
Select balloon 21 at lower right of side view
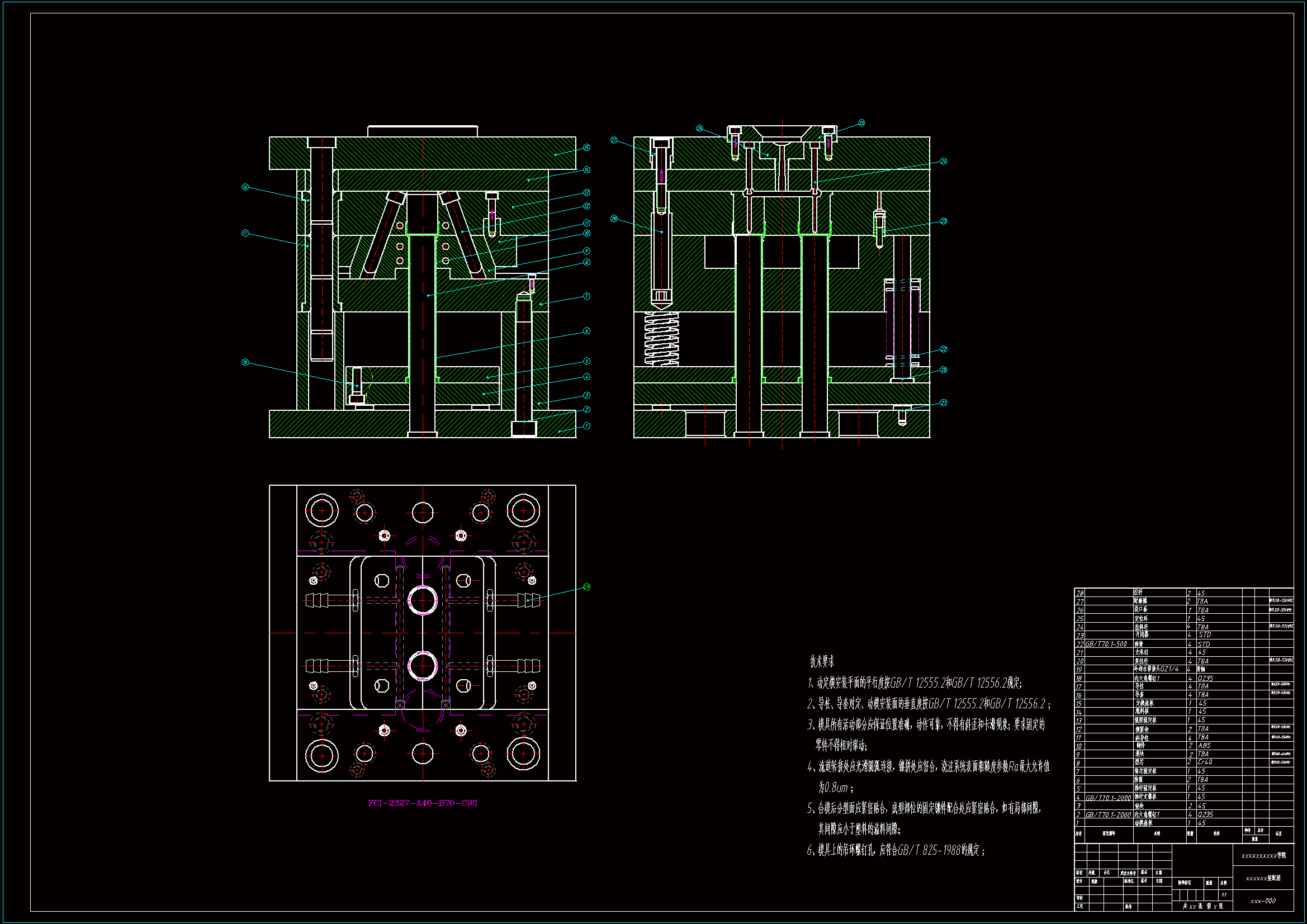pos(943,403)
